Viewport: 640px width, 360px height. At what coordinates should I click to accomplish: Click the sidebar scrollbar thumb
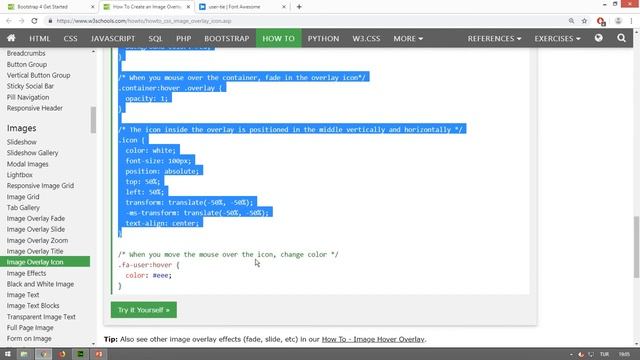tap(93, 120)
